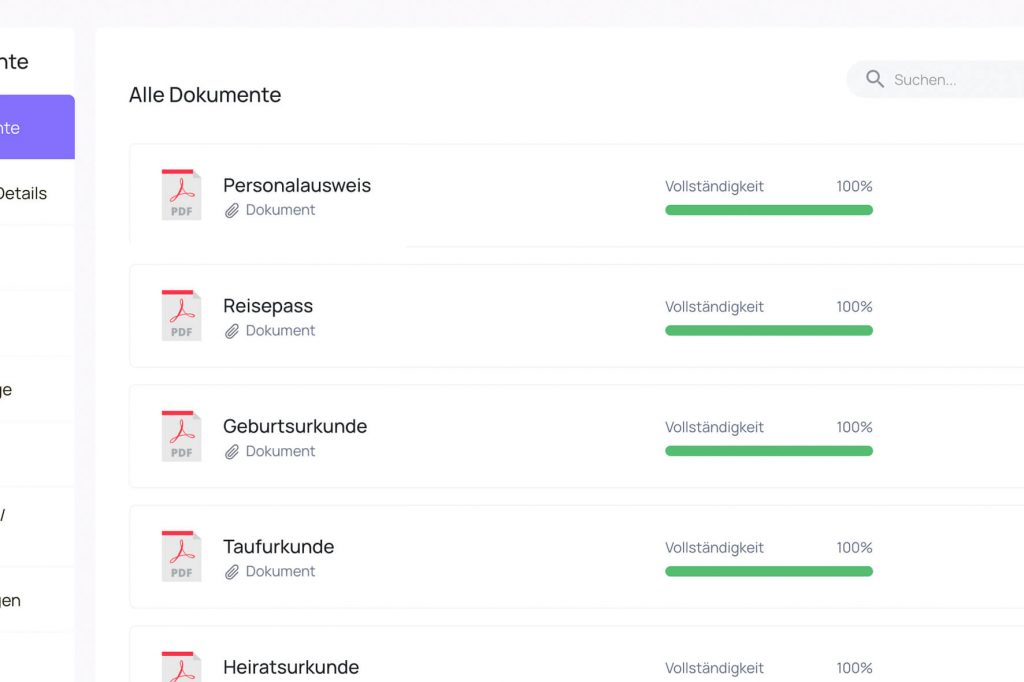Viewport: 1024px width, 682px height.
Task: Open the Details sidebar menu item
Action: 24,193
